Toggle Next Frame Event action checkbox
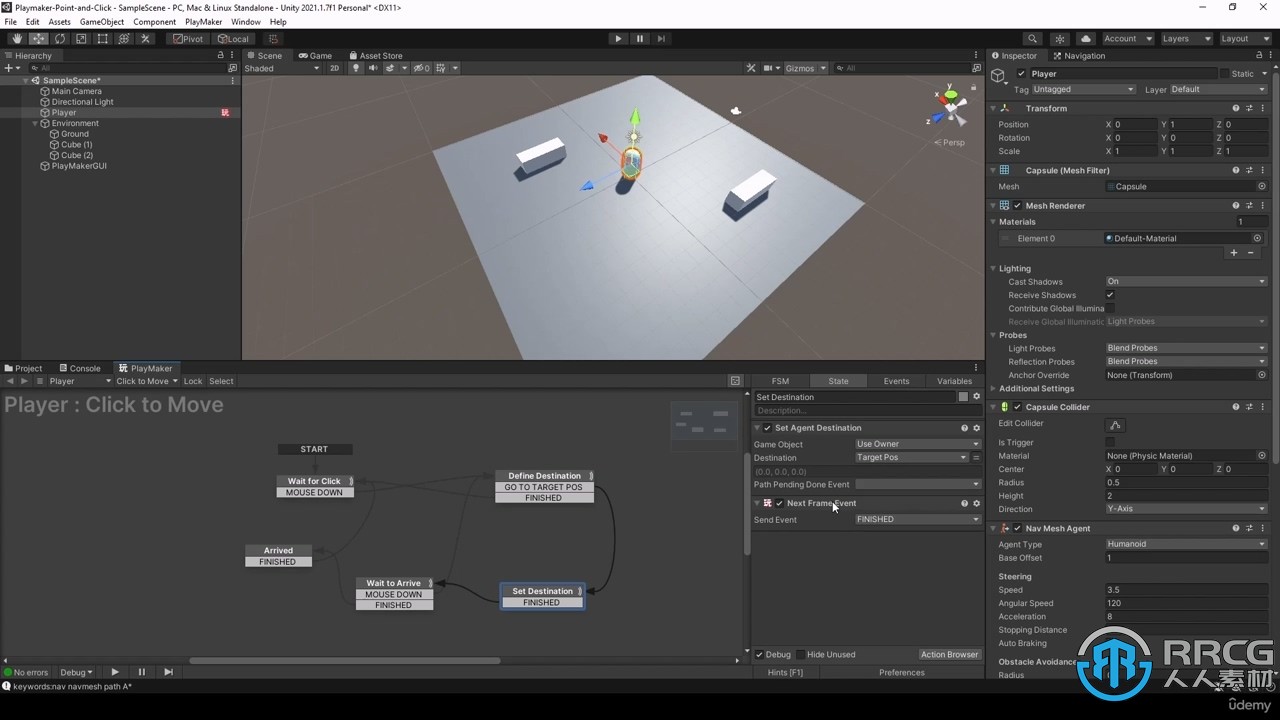Image resolution: width=1280 pixels, height=720 pixels. tap(780, 503)
